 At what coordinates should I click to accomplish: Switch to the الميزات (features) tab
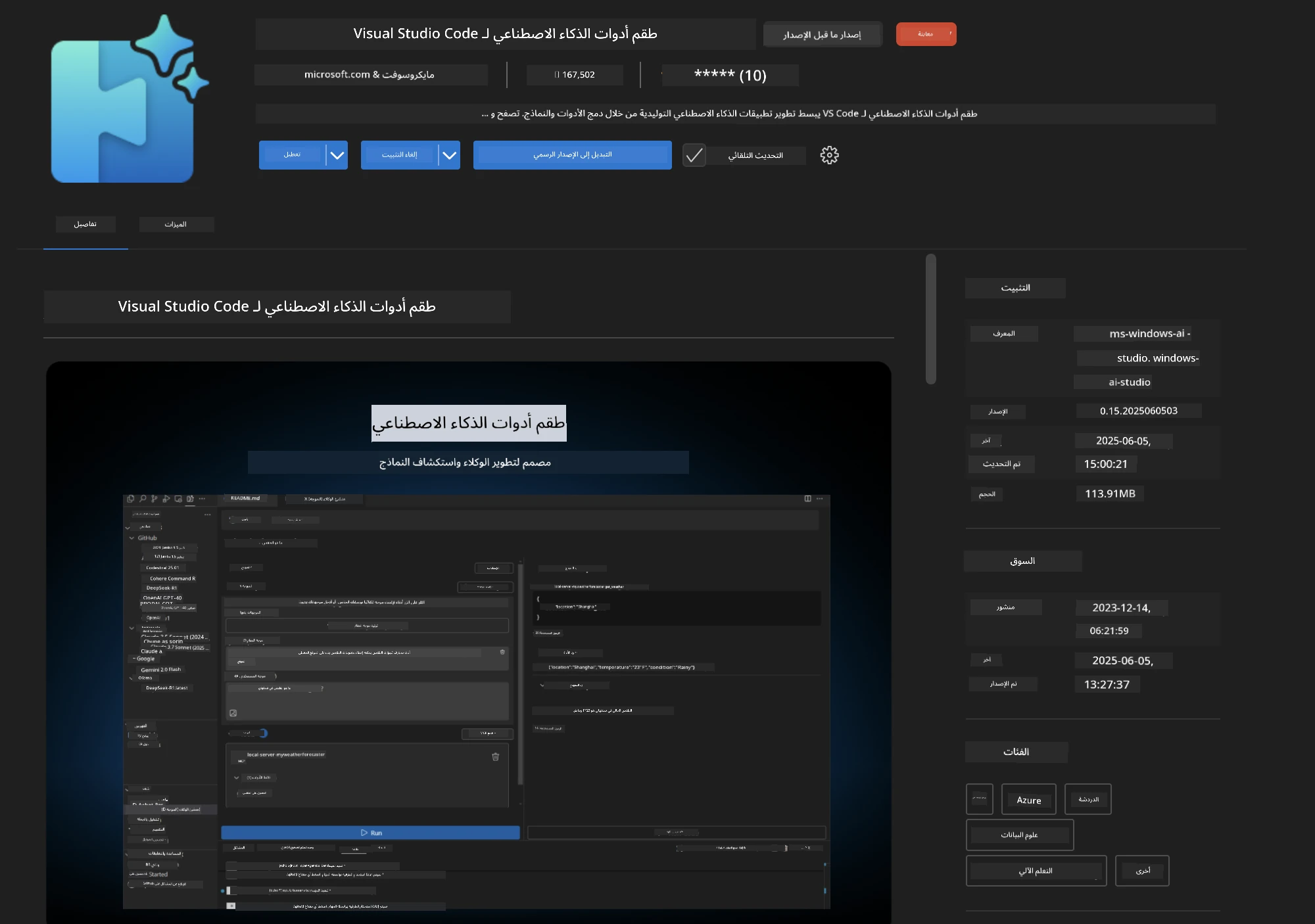[x=176, y=224]
